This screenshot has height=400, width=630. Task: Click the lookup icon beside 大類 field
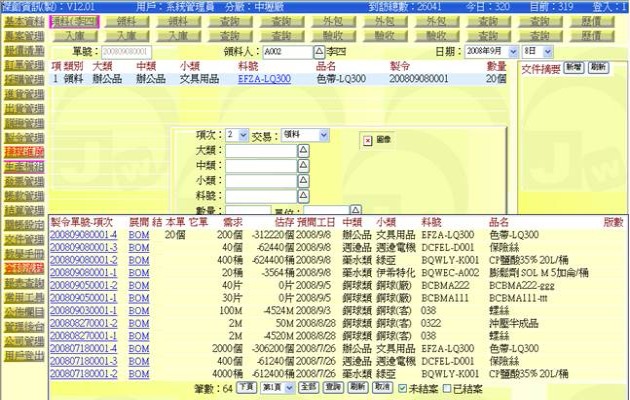tap(304, 150)
